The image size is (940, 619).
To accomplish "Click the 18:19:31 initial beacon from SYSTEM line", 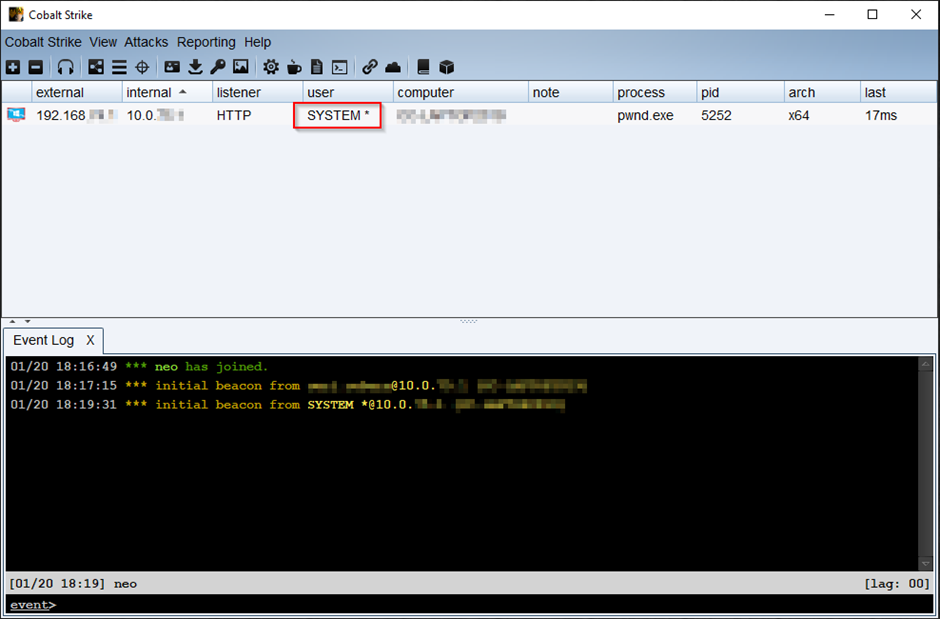I will click(x=288, y=404).
